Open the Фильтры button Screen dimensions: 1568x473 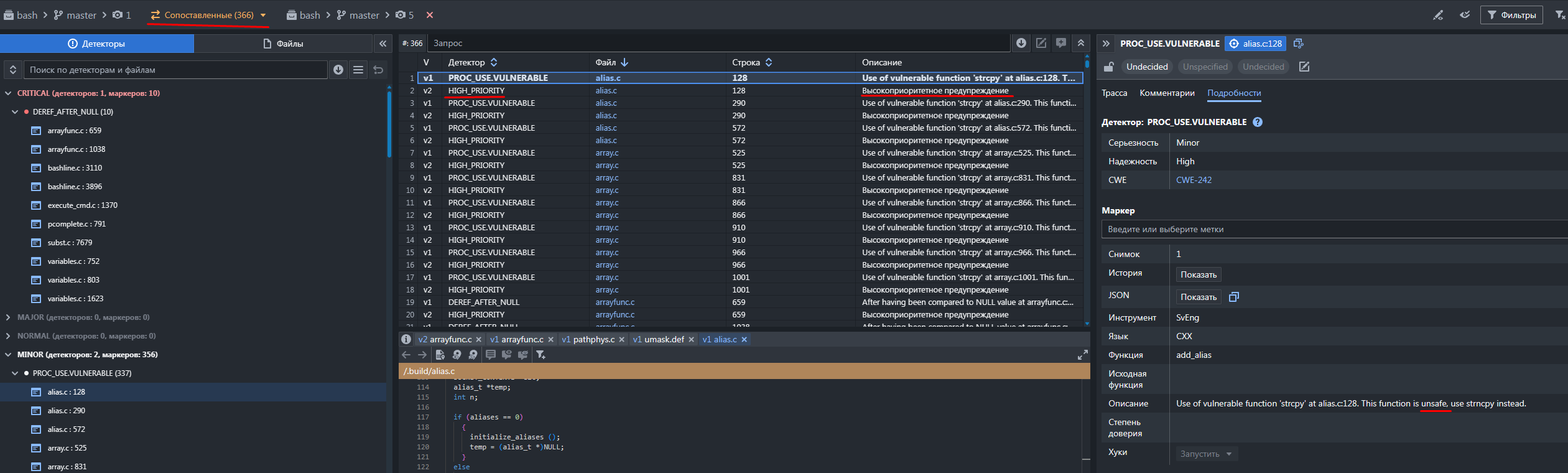coord(1511,15)
